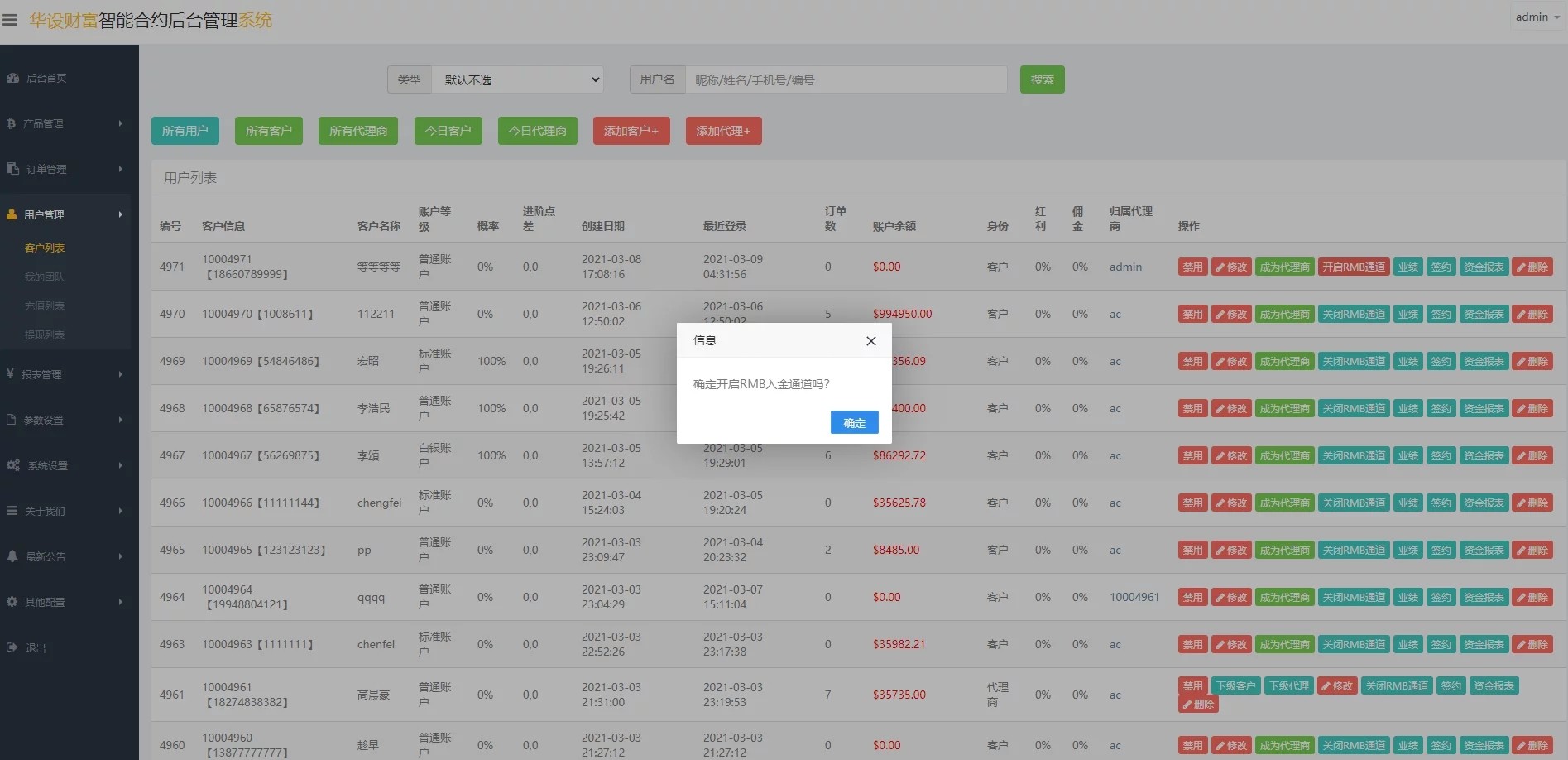Confirm the RMB dialog with 确定
Image resolution: width=1568 pixels, height=760 pixels.
pos(854,422)
